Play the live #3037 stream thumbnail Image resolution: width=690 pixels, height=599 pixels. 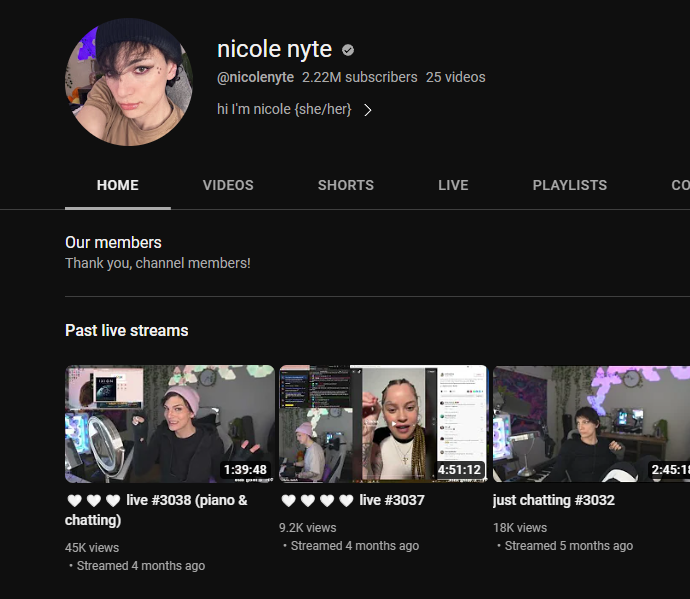tap(384, 424)
